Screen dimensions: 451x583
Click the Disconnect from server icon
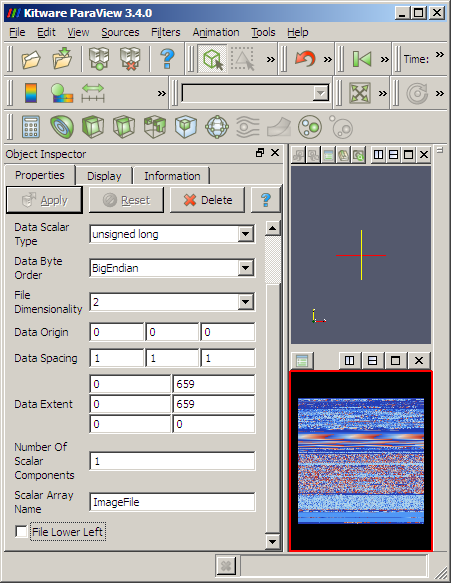130,59
